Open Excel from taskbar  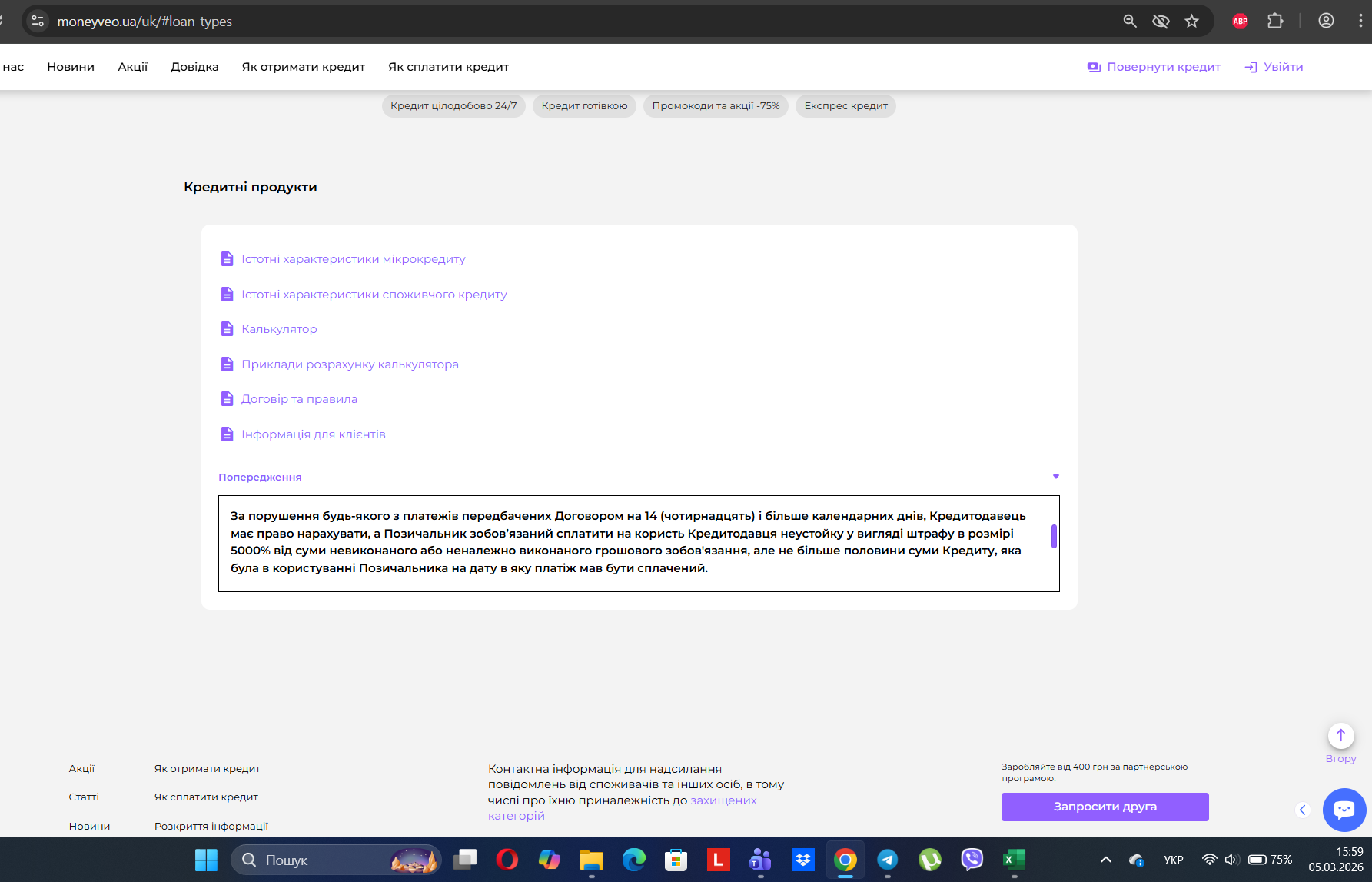coord(1014,860)
